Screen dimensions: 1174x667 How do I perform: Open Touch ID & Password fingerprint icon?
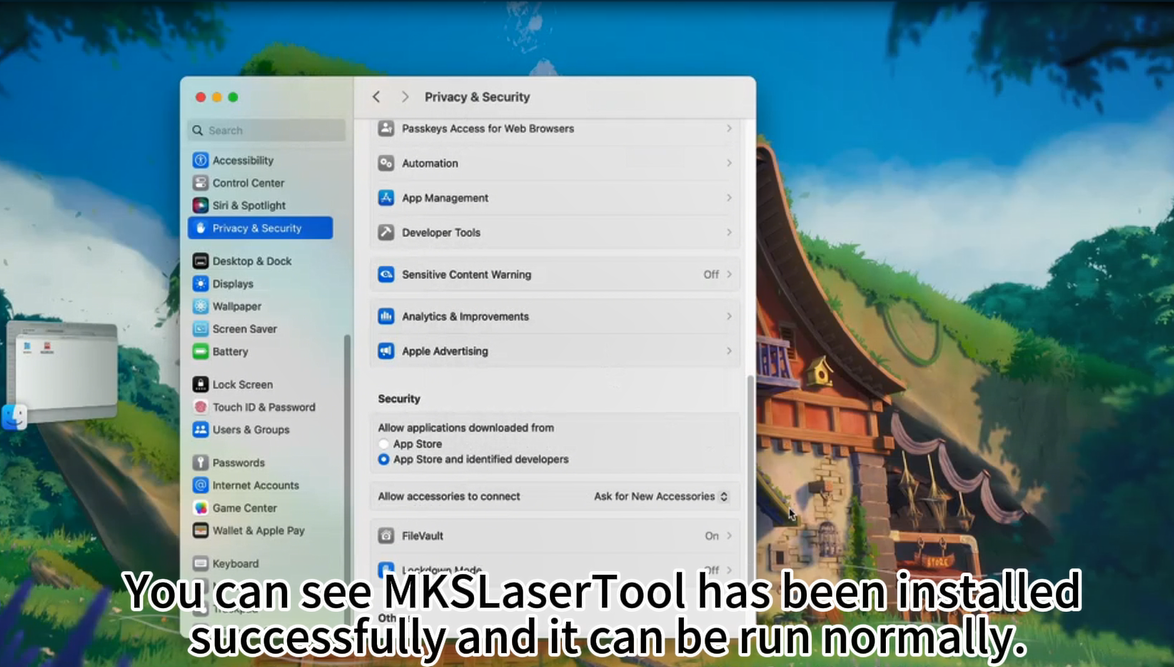(x=200, y=407)
